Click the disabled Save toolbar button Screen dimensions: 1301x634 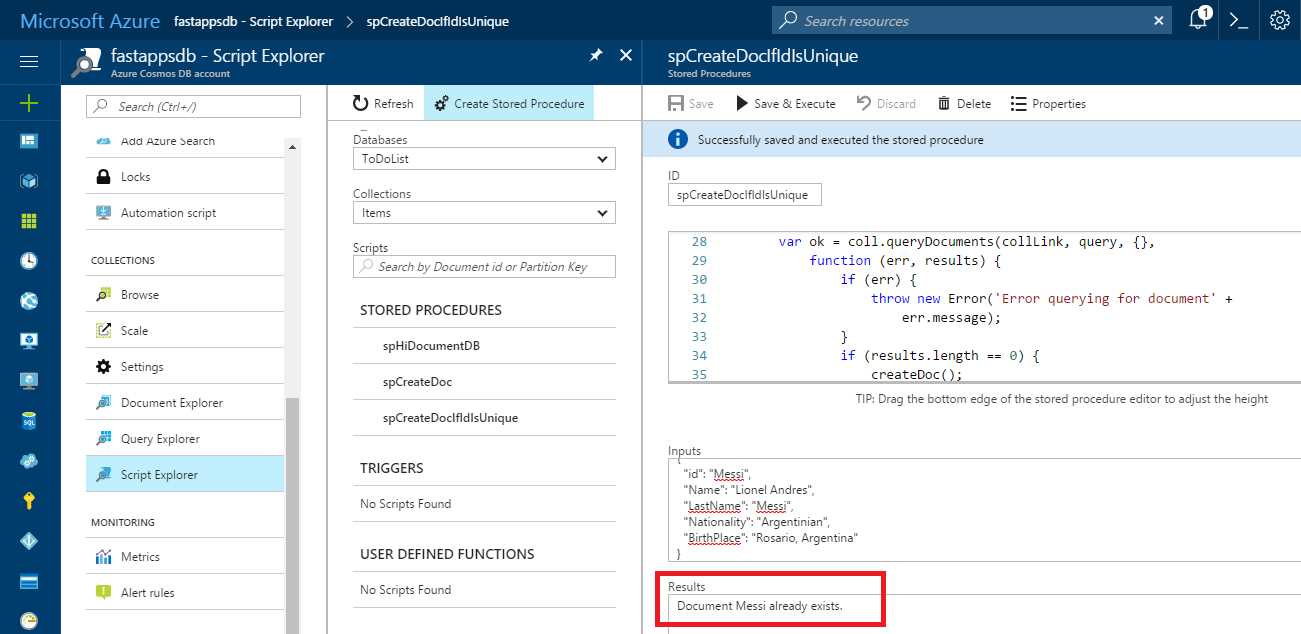click(691, 104)
